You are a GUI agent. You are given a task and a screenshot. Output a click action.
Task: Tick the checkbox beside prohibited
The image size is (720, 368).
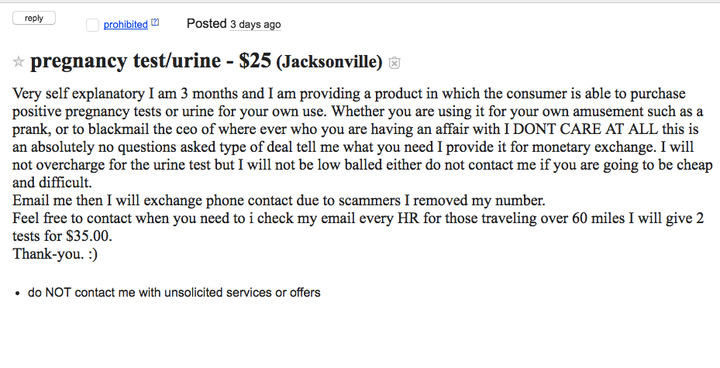(92, 25)
